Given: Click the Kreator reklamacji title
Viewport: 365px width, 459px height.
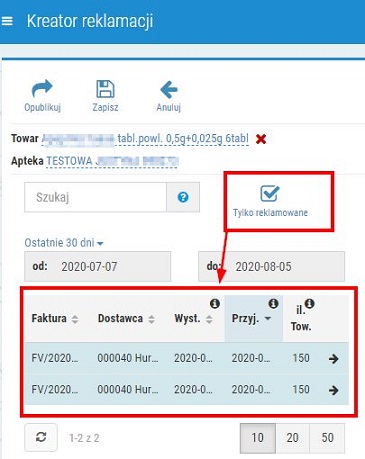Looking at the screenshot, I should (90, 21).
